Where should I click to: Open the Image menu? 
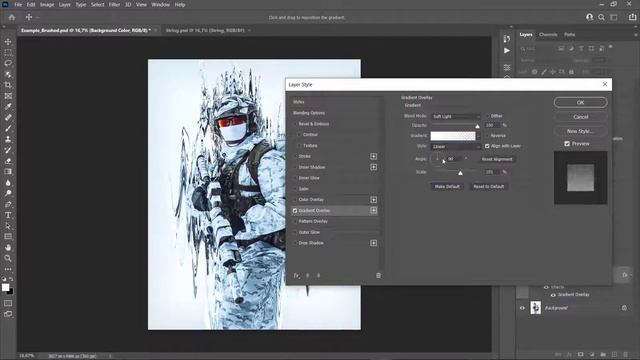click(47, 4)
